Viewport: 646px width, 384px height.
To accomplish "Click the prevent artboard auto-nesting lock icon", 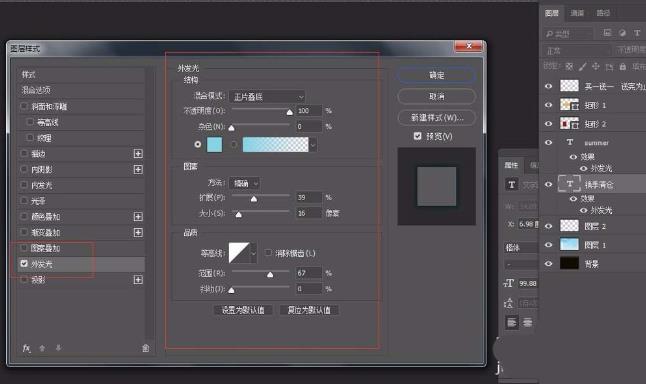I will pos(609,66).
